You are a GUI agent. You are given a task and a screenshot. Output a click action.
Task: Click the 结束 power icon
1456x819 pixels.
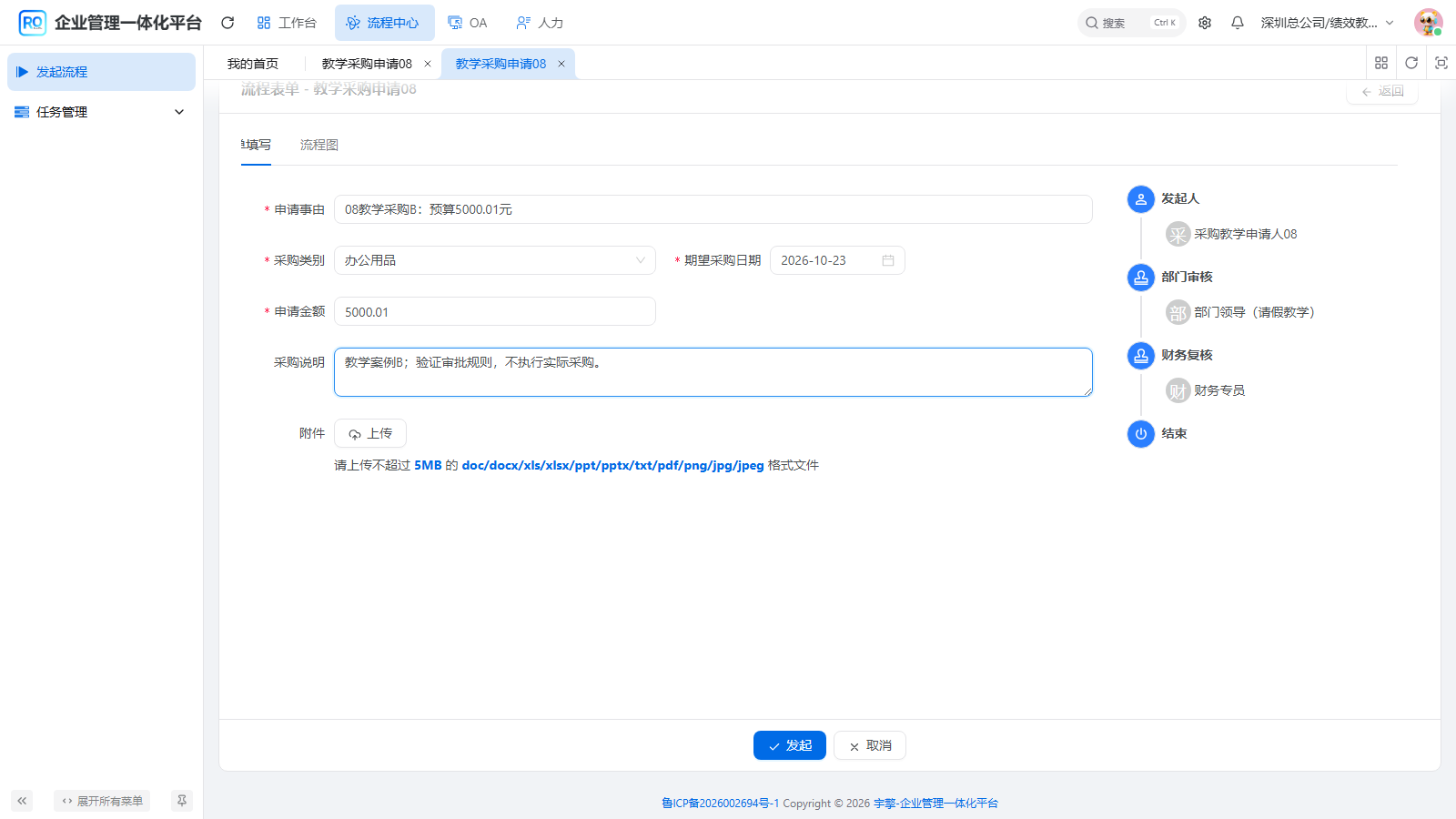coord(1141,434)
